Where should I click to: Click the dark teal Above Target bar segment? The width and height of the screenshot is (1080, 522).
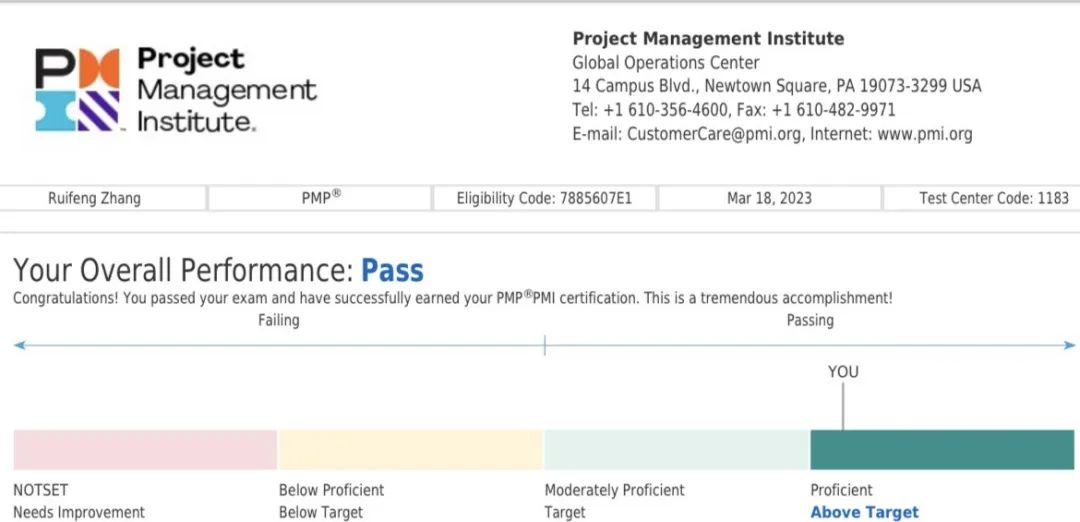coord(942,450)
